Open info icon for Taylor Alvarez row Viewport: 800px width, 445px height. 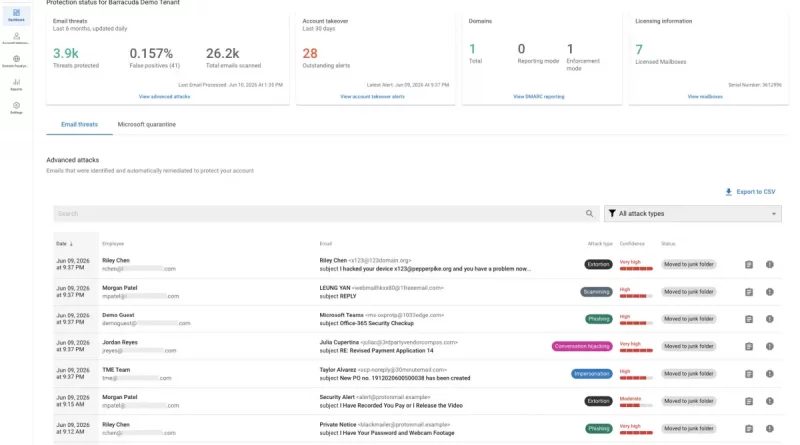[769, 374]
